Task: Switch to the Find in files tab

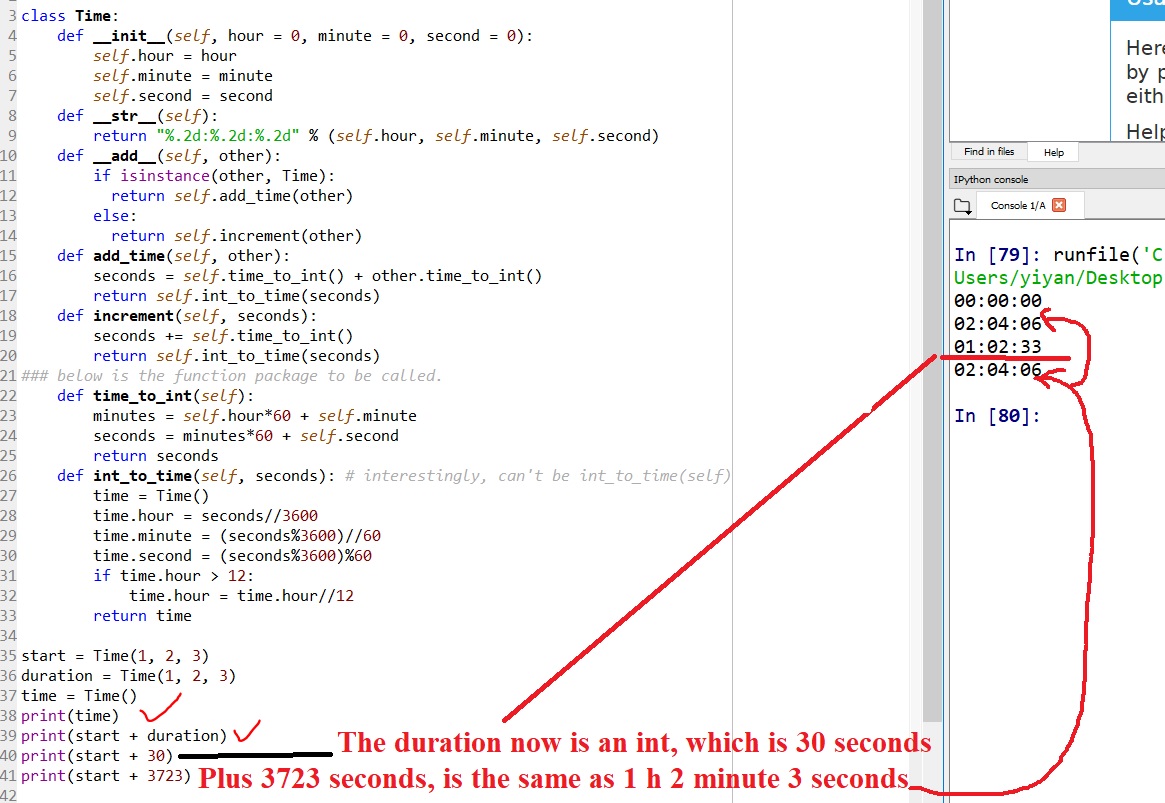Action: 988,152
